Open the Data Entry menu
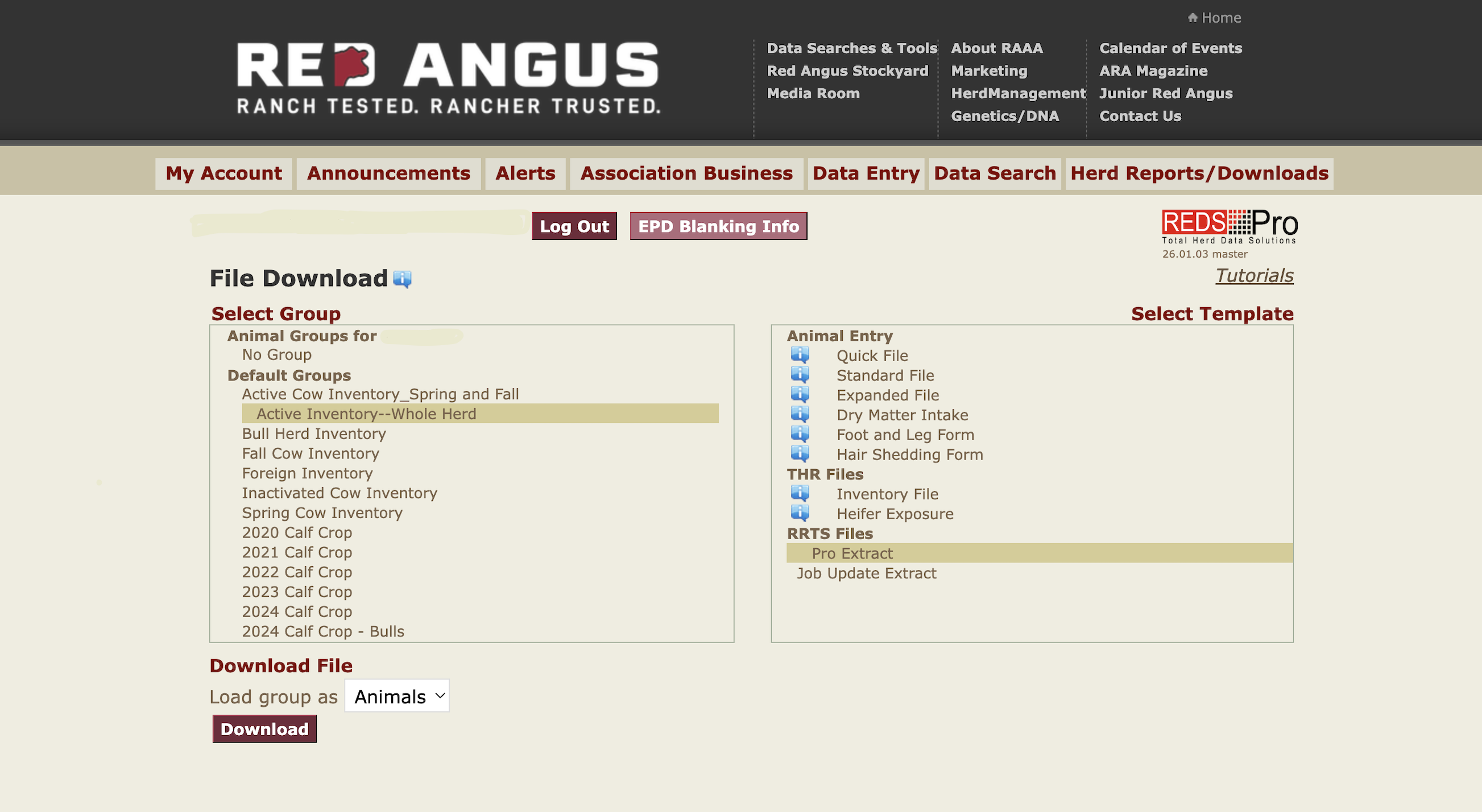Image resolution: width=1482 pixels, height=812 pixels. 866,173
